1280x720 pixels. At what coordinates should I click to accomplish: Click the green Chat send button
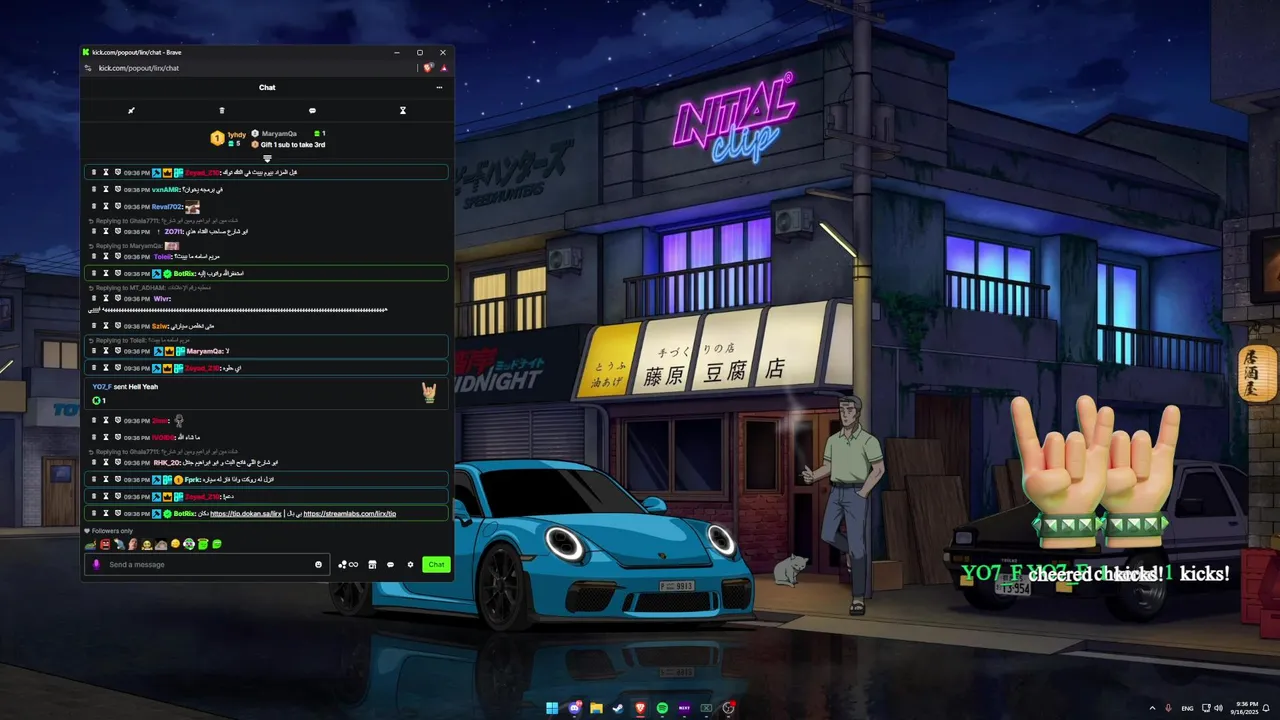click(436, 564)
